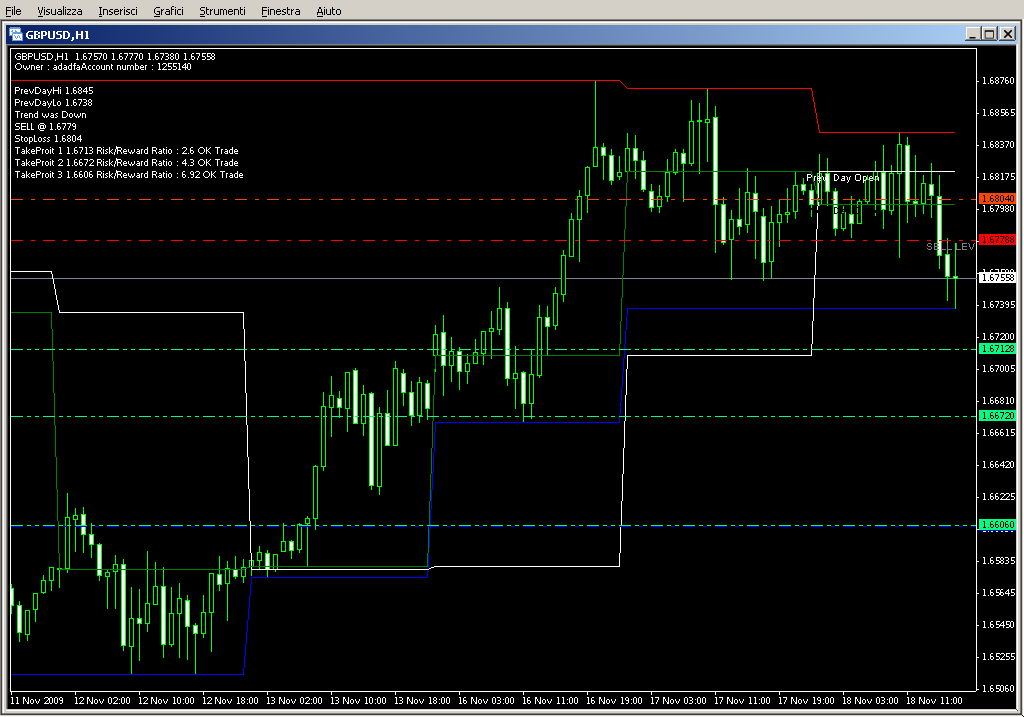The width and height of the screenshot is (1024, 717).
Task: Open the Finestra menu
Action: click(x=281, y=11)
